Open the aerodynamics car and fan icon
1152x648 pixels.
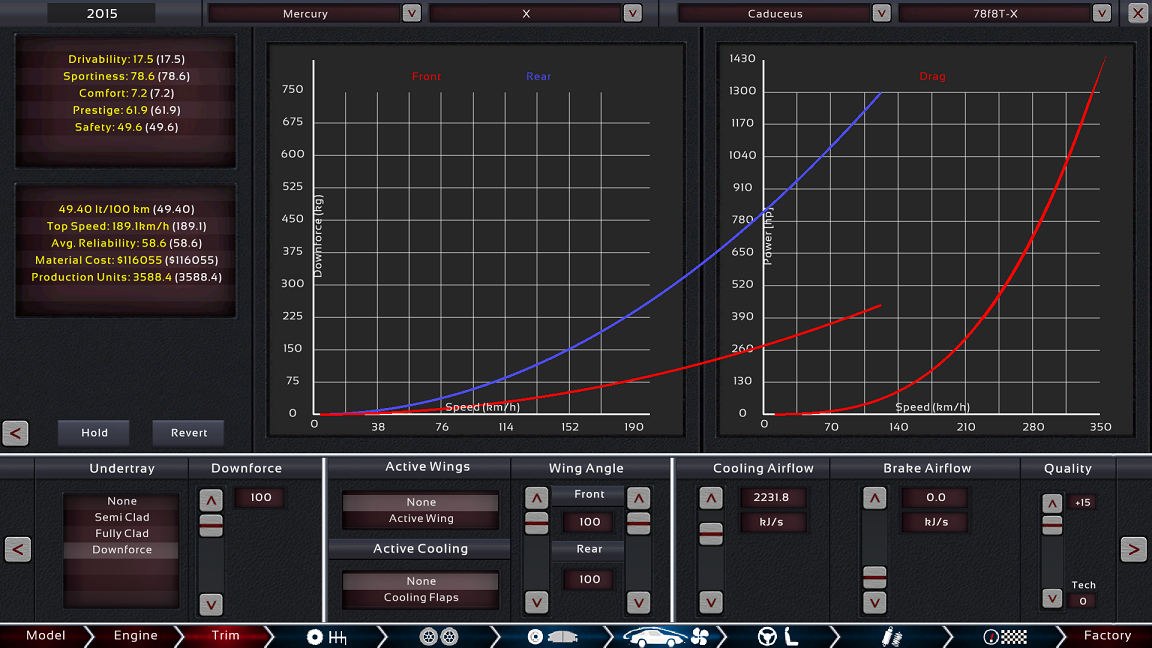(x=665, y=636)
